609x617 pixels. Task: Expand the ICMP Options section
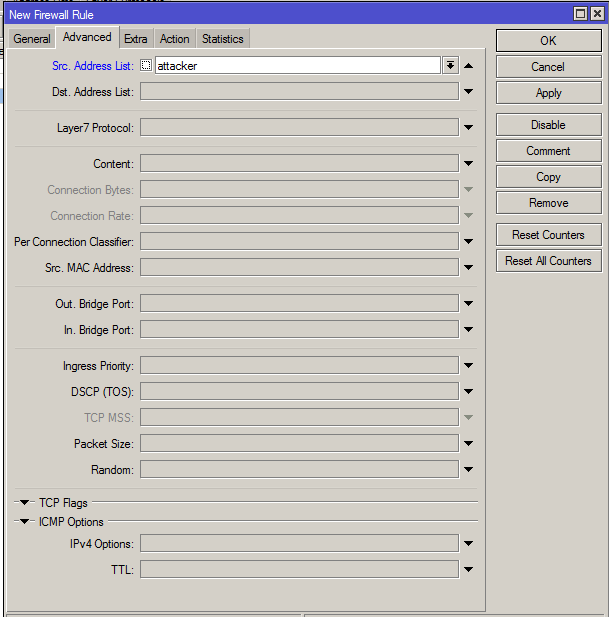pyautogui.click(x=24, y=521)
